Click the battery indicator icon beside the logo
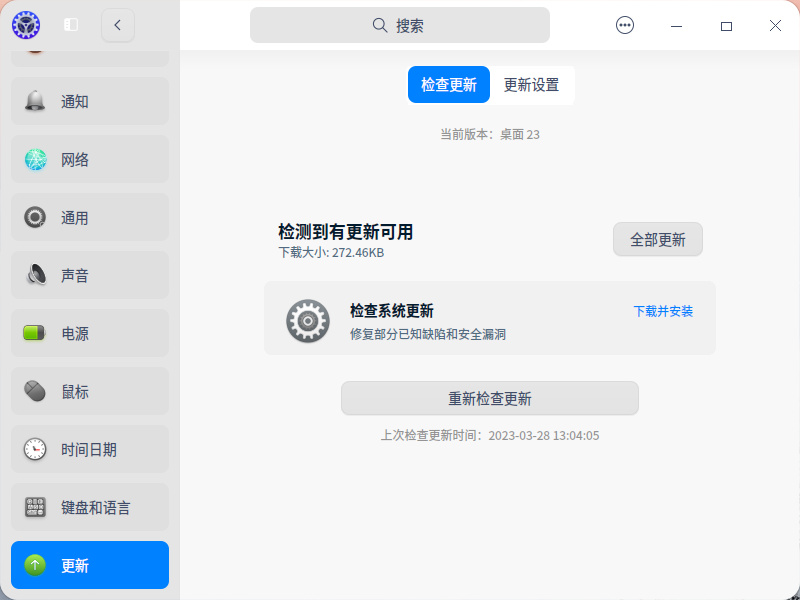The width and height of the screenshot is (800, 600). (x=70, y=25)
